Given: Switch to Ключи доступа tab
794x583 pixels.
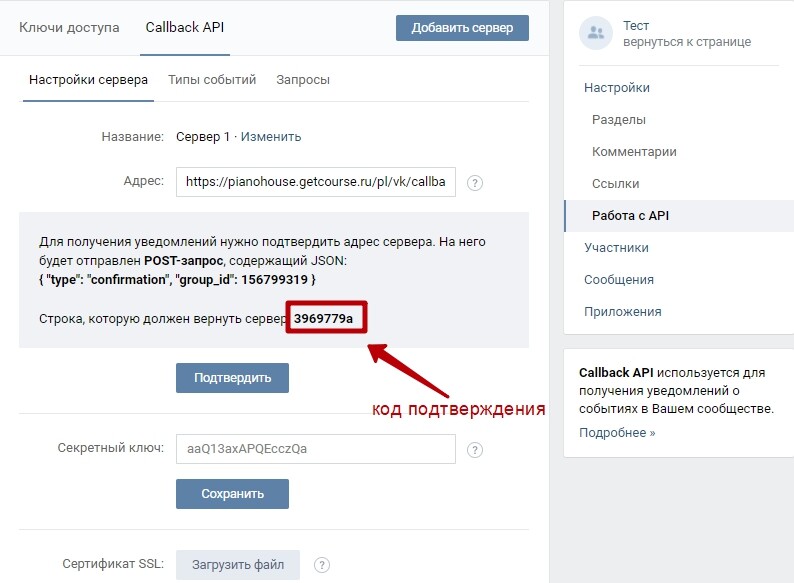Looking at the screenshot, I should pos(69,27).
